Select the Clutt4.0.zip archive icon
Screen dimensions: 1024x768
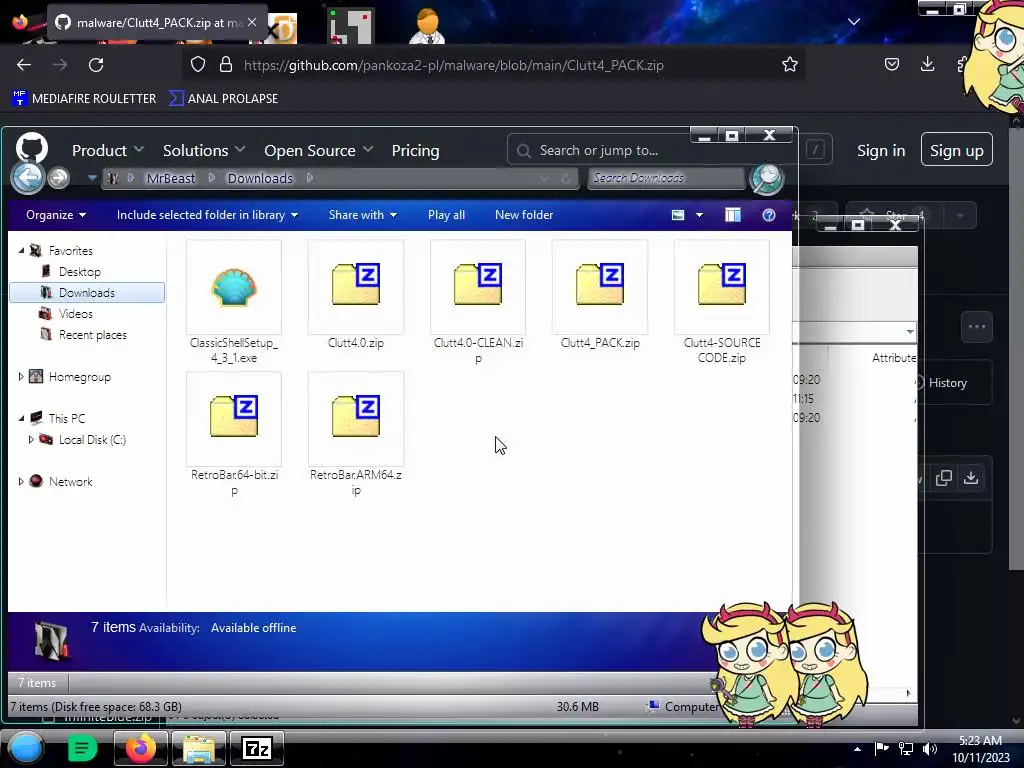tap(356, 284)
